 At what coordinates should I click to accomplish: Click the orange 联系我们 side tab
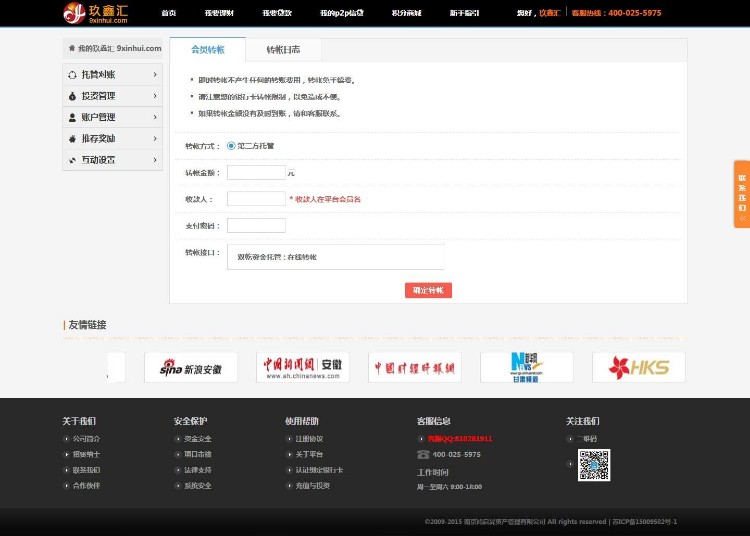pos(742,194)
